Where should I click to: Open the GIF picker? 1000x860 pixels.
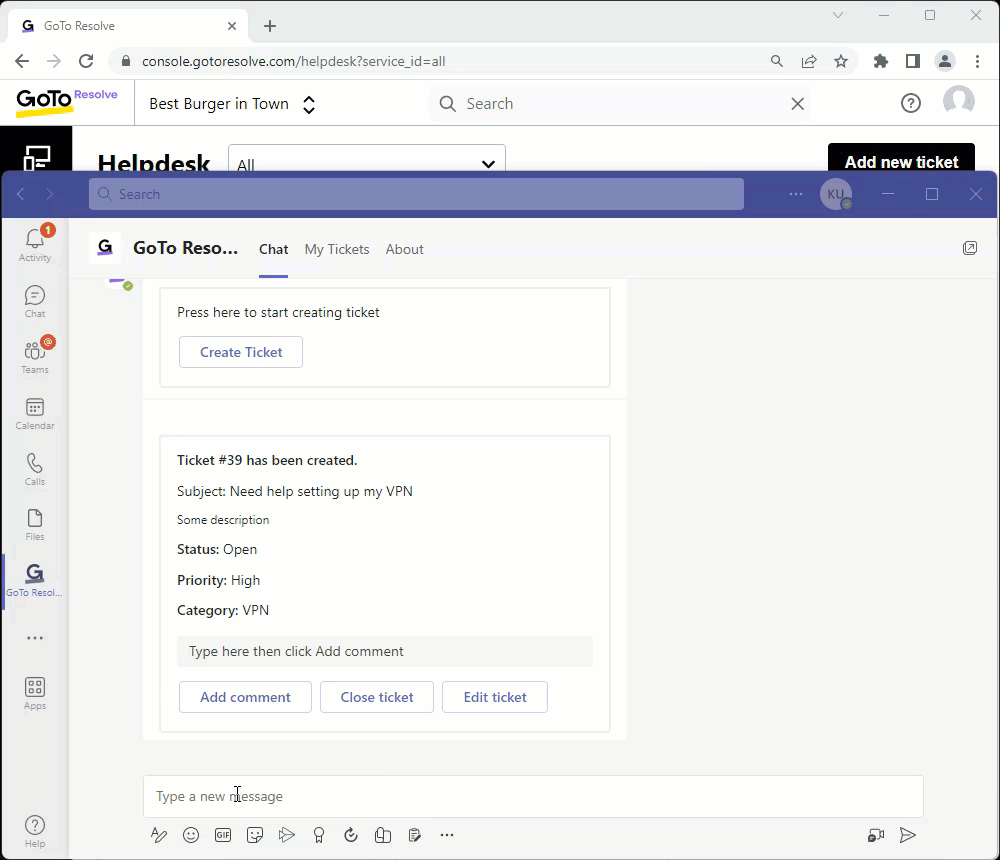[223, 835]
